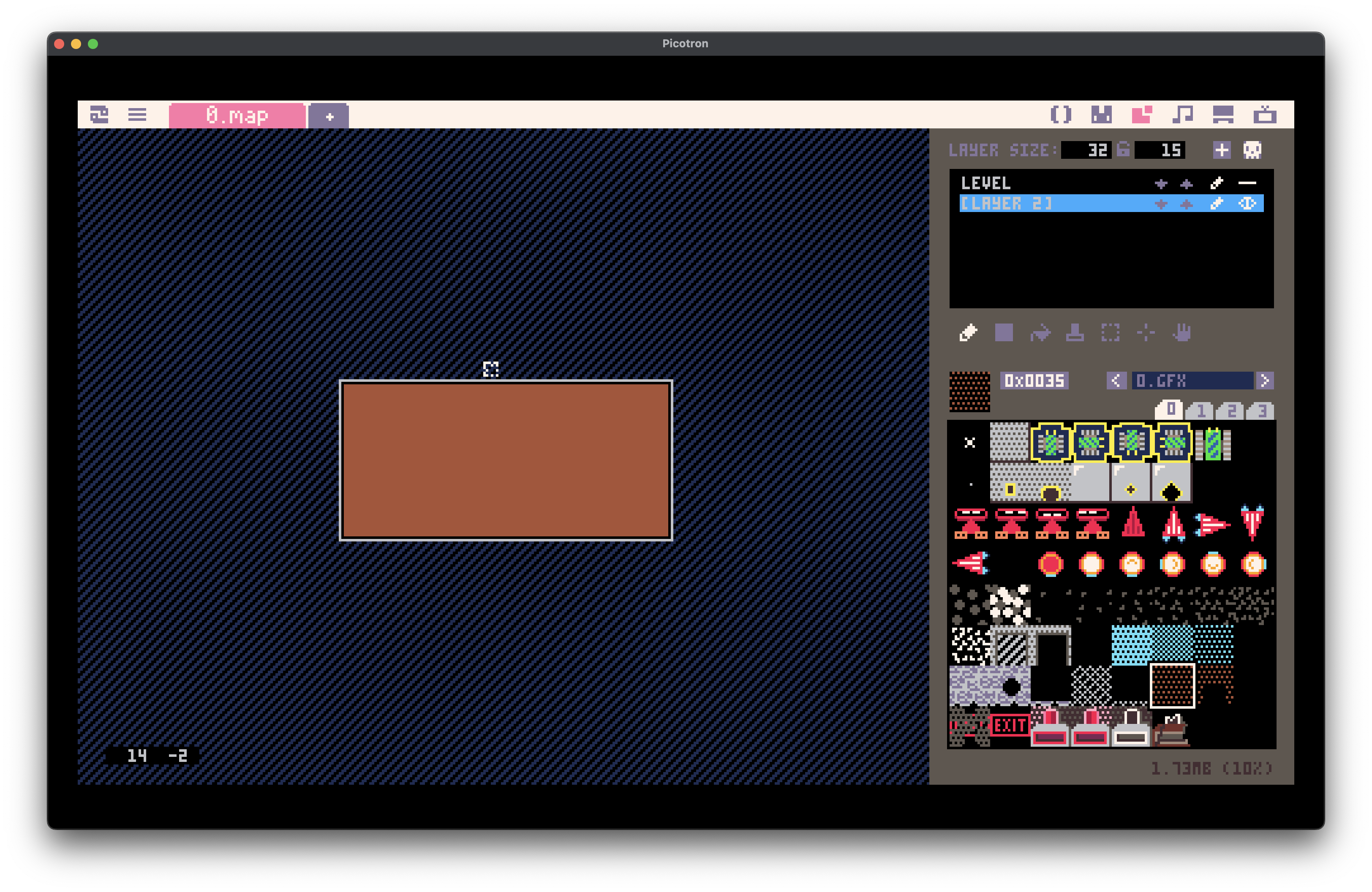Rename the LEVEL layer via pencil icon

click(1217, 183)
